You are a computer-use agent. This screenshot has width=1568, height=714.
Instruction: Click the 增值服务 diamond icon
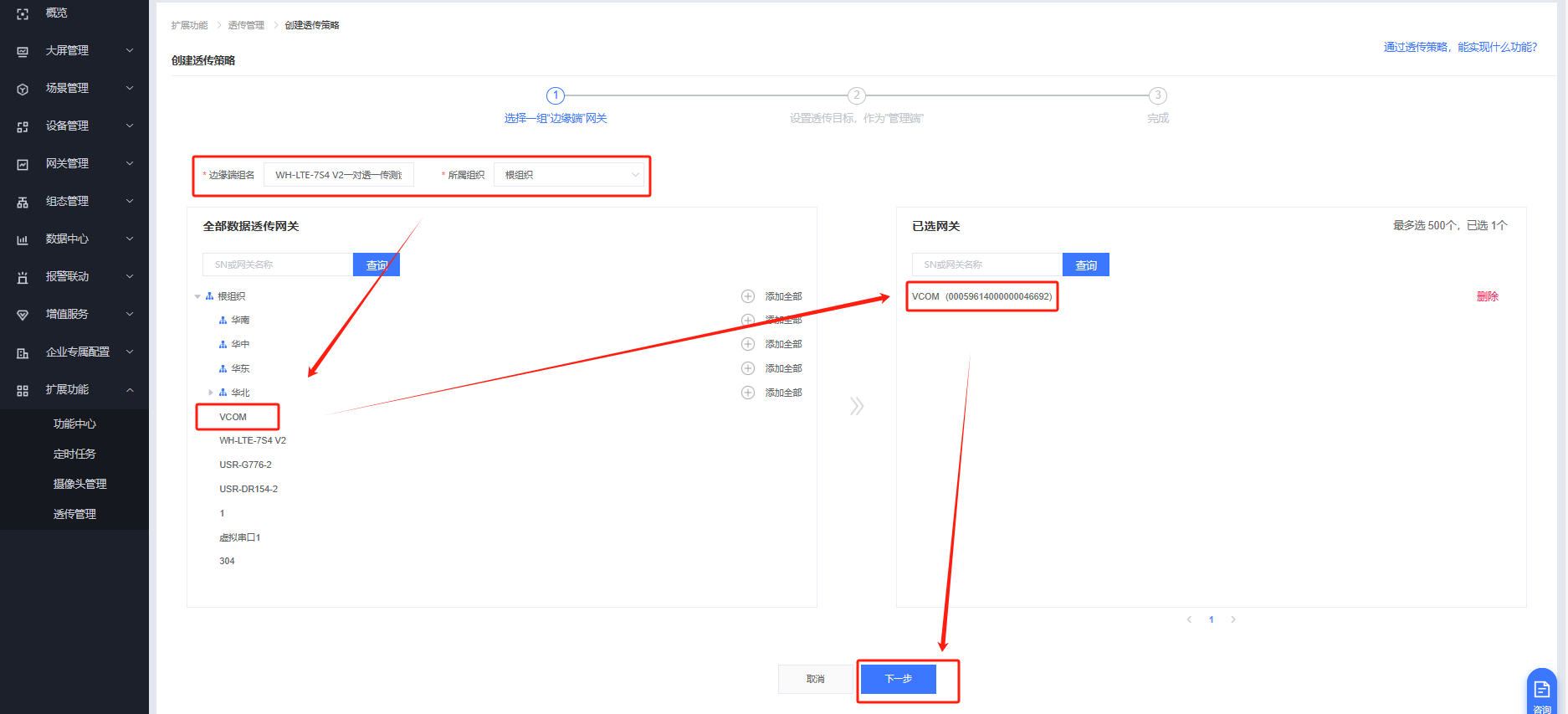click(23, 315)
